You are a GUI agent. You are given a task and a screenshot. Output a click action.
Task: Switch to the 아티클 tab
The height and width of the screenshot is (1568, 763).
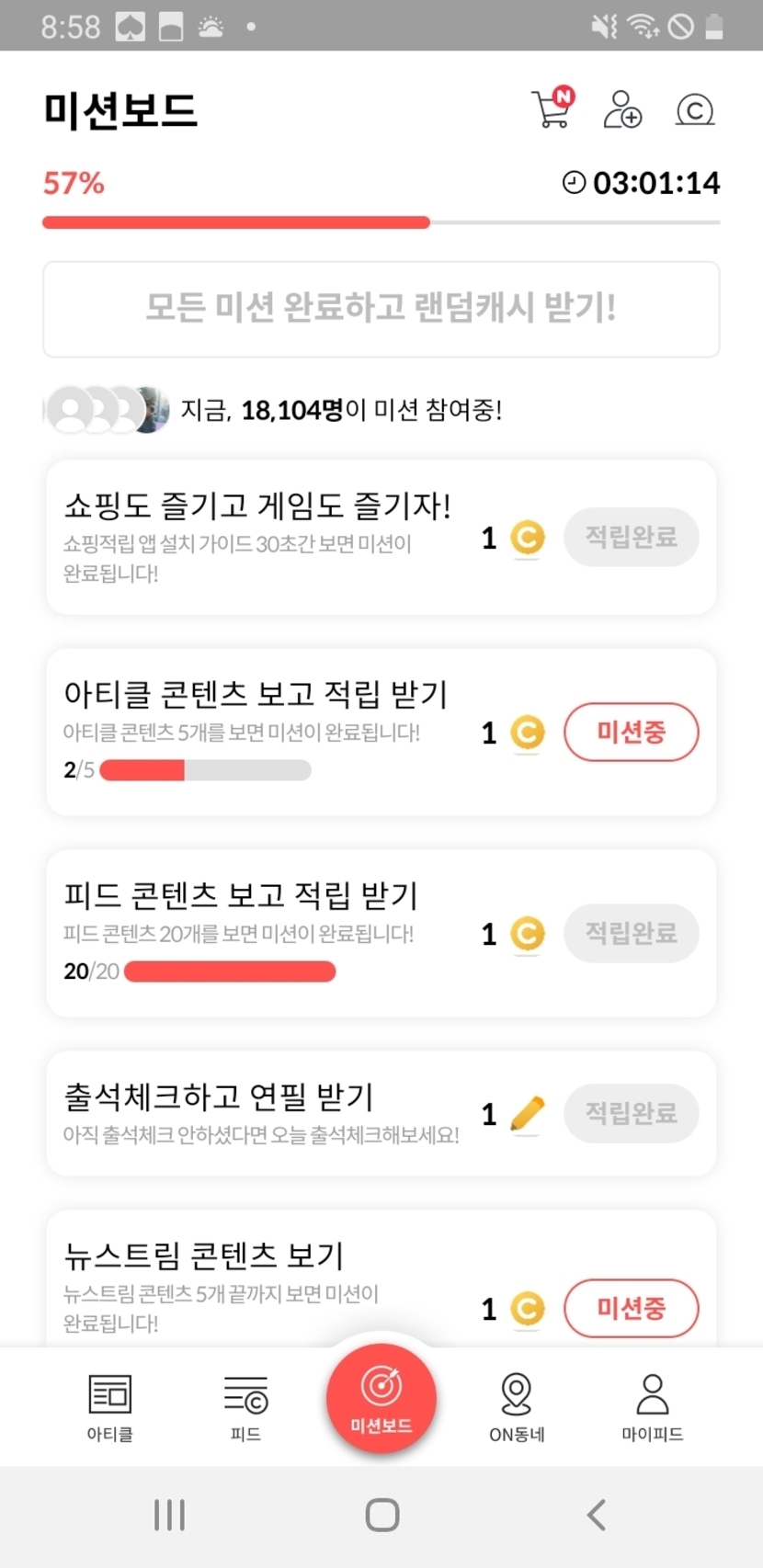coord(110,1407)
